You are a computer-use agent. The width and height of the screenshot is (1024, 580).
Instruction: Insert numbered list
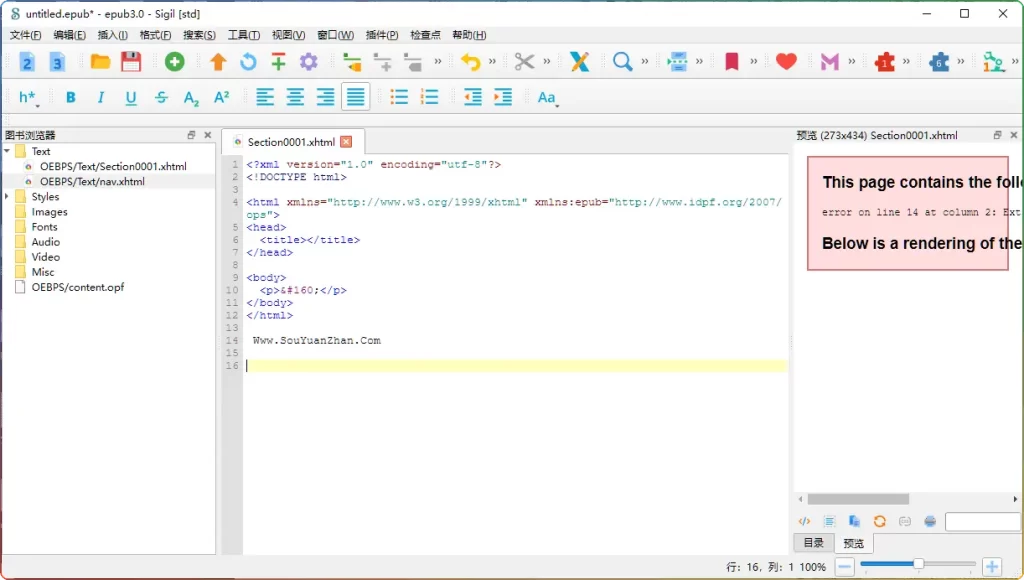[x=429, y=97]
